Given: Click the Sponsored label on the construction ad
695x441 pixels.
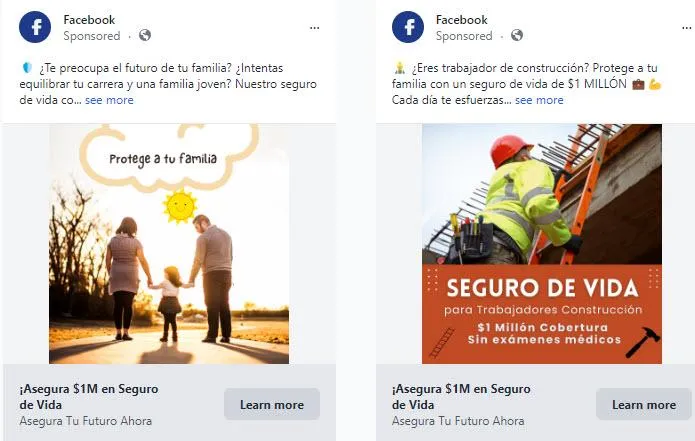Looking at the screenshot, I should 464,36.
